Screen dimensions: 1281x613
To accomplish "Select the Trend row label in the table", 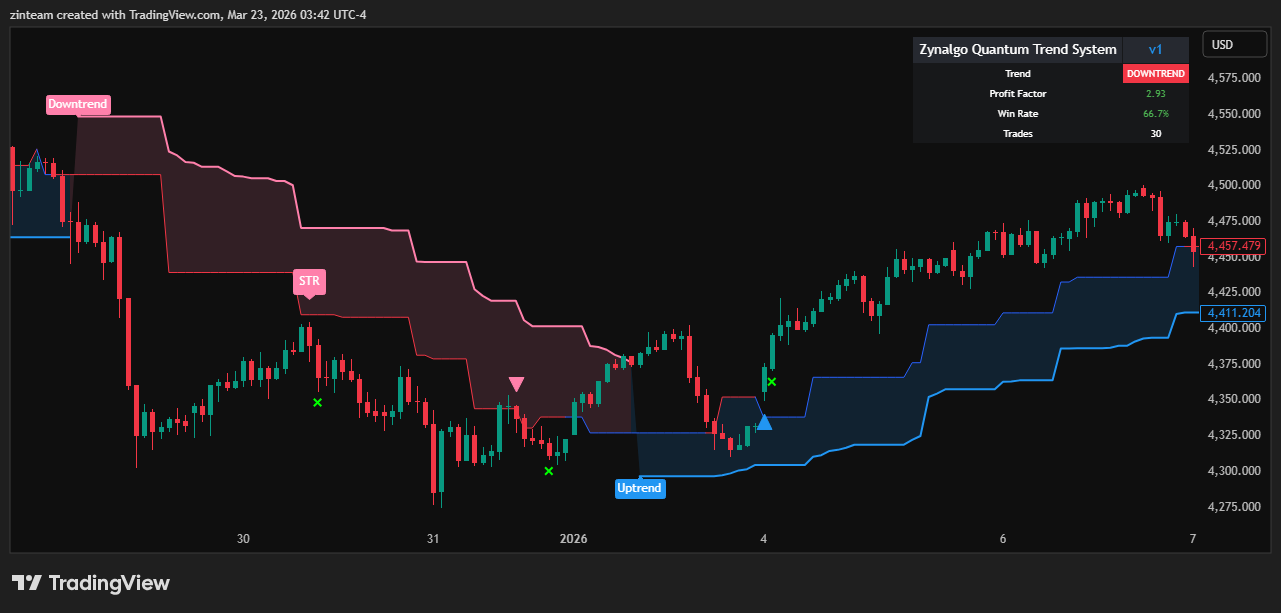I will [x=1018, y=73].
